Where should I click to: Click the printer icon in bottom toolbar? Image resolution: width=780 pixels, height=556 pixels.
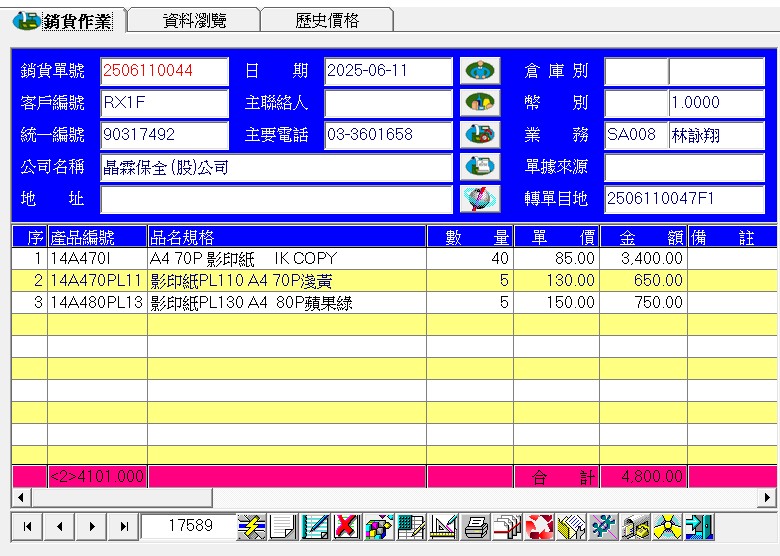[477, 527]
